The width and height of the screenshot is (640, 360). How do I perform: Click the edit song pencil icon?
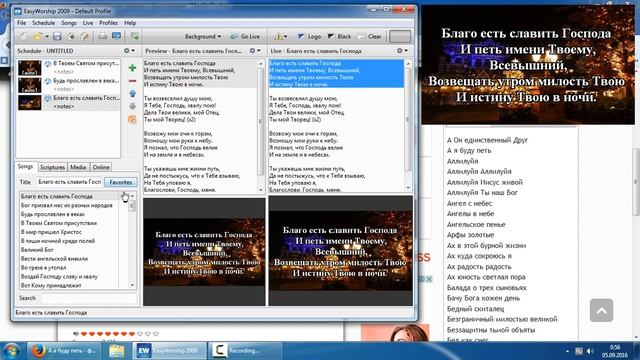point(84,37)
